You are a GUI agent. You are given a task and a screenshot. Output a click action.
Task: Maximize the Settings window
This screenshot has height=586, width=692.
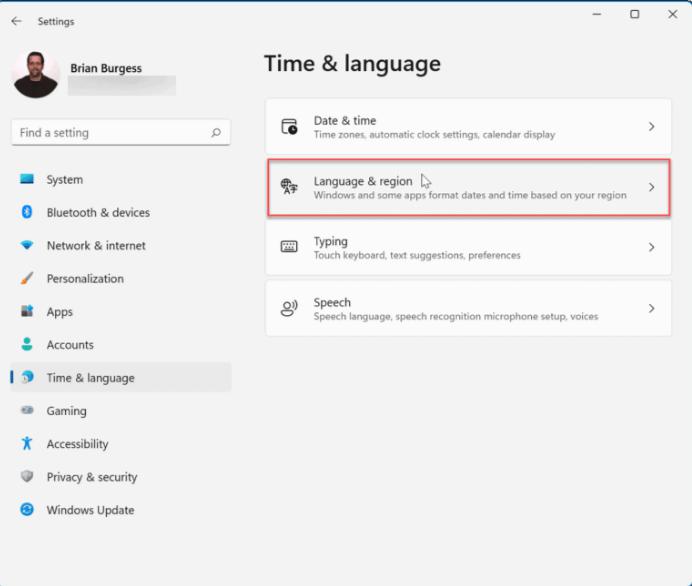pyautogui.click(x=635, y=15)
